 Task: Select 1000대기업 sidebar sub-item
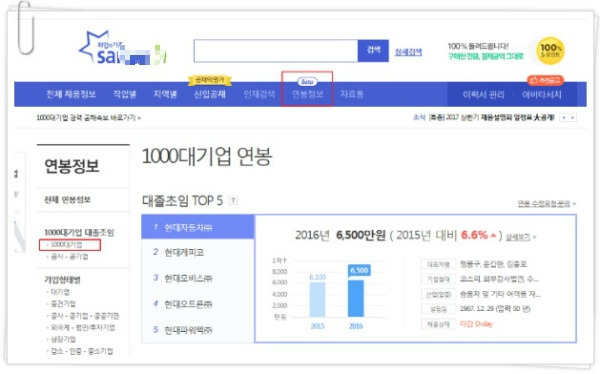(66, 245)
